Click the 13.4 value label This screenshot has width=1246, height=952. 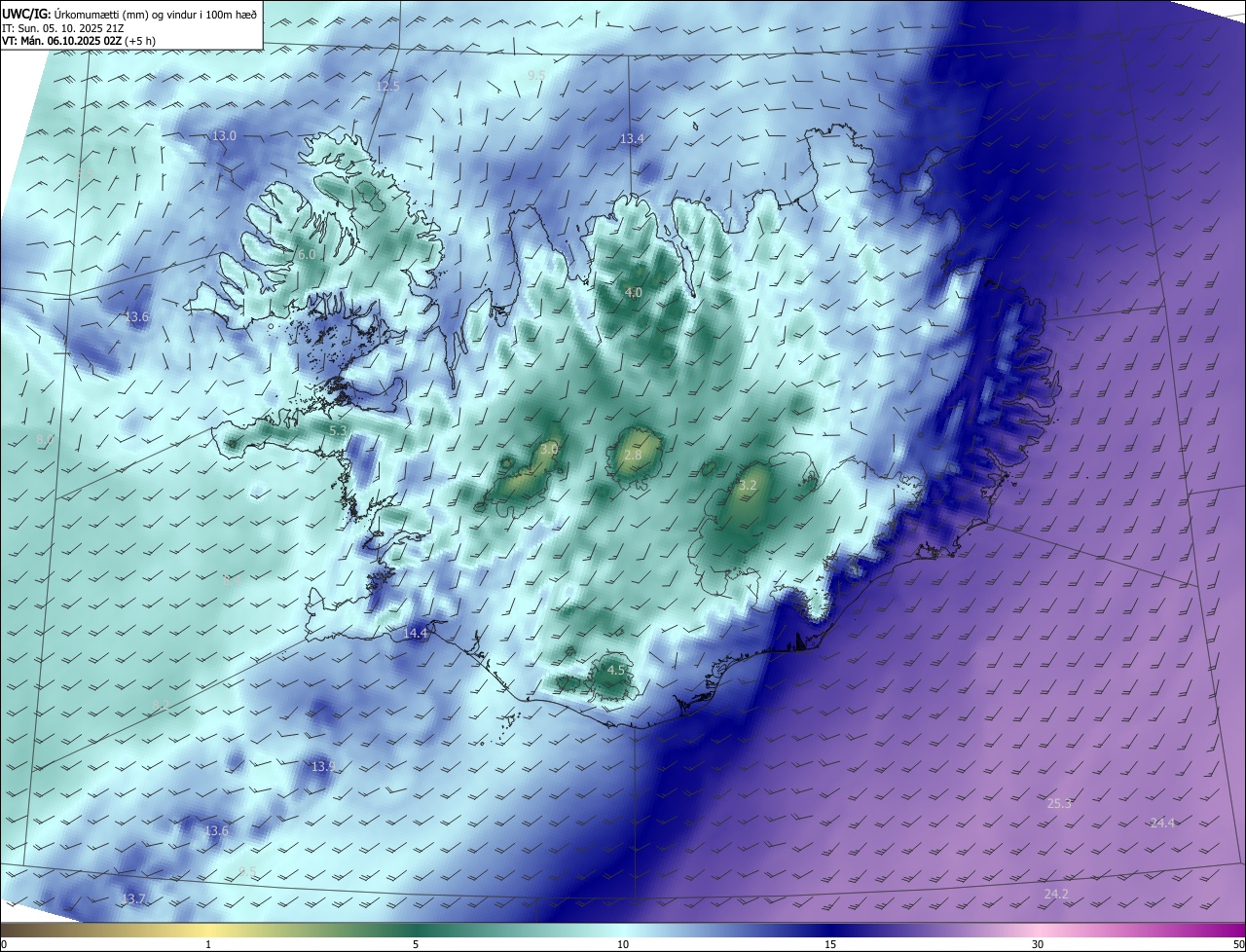click(x=632, y=139)
